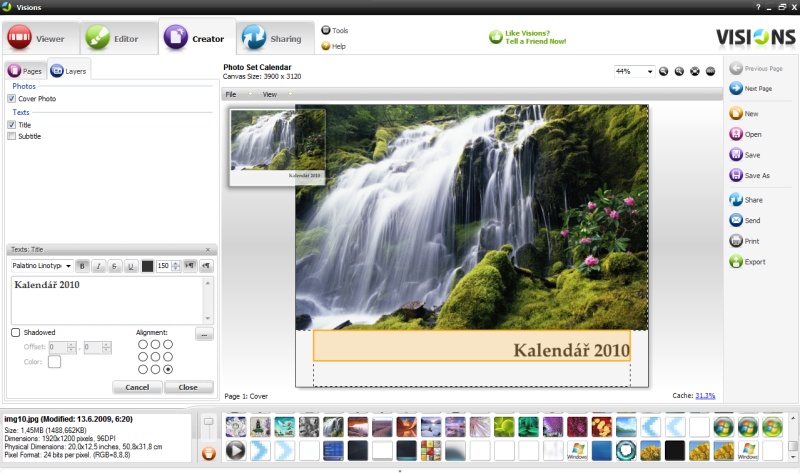Click the question mark help icon in title bar
This screenshot has width=800, height=473.
click(x=758, y=7)
